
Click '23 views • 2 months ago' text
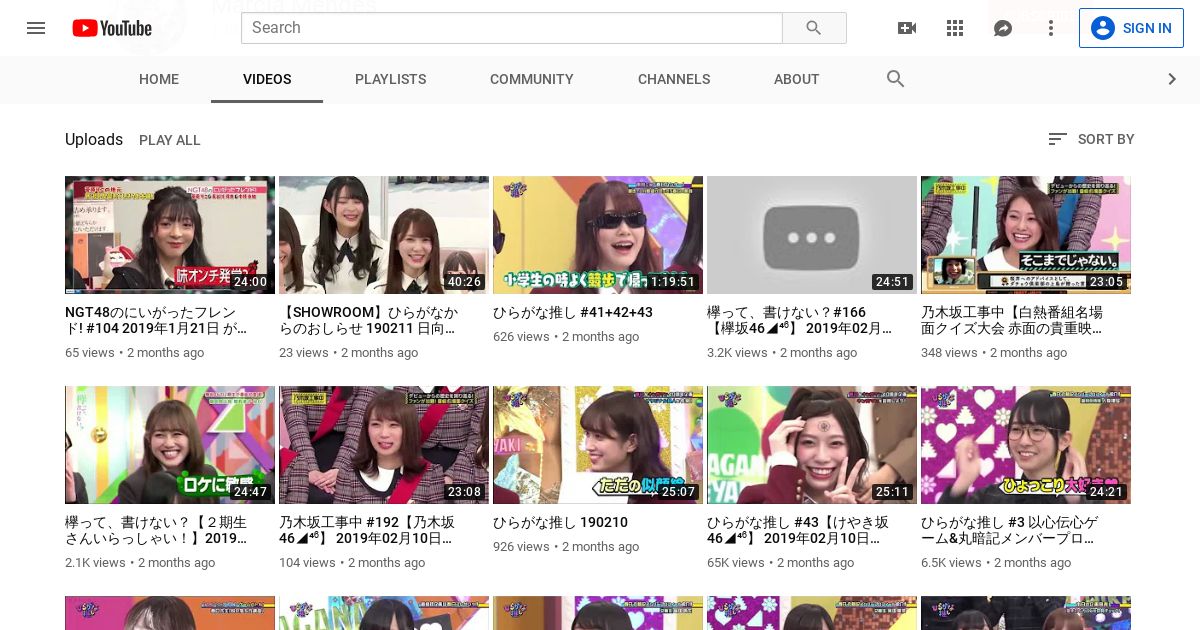click(x=349, y=353)
